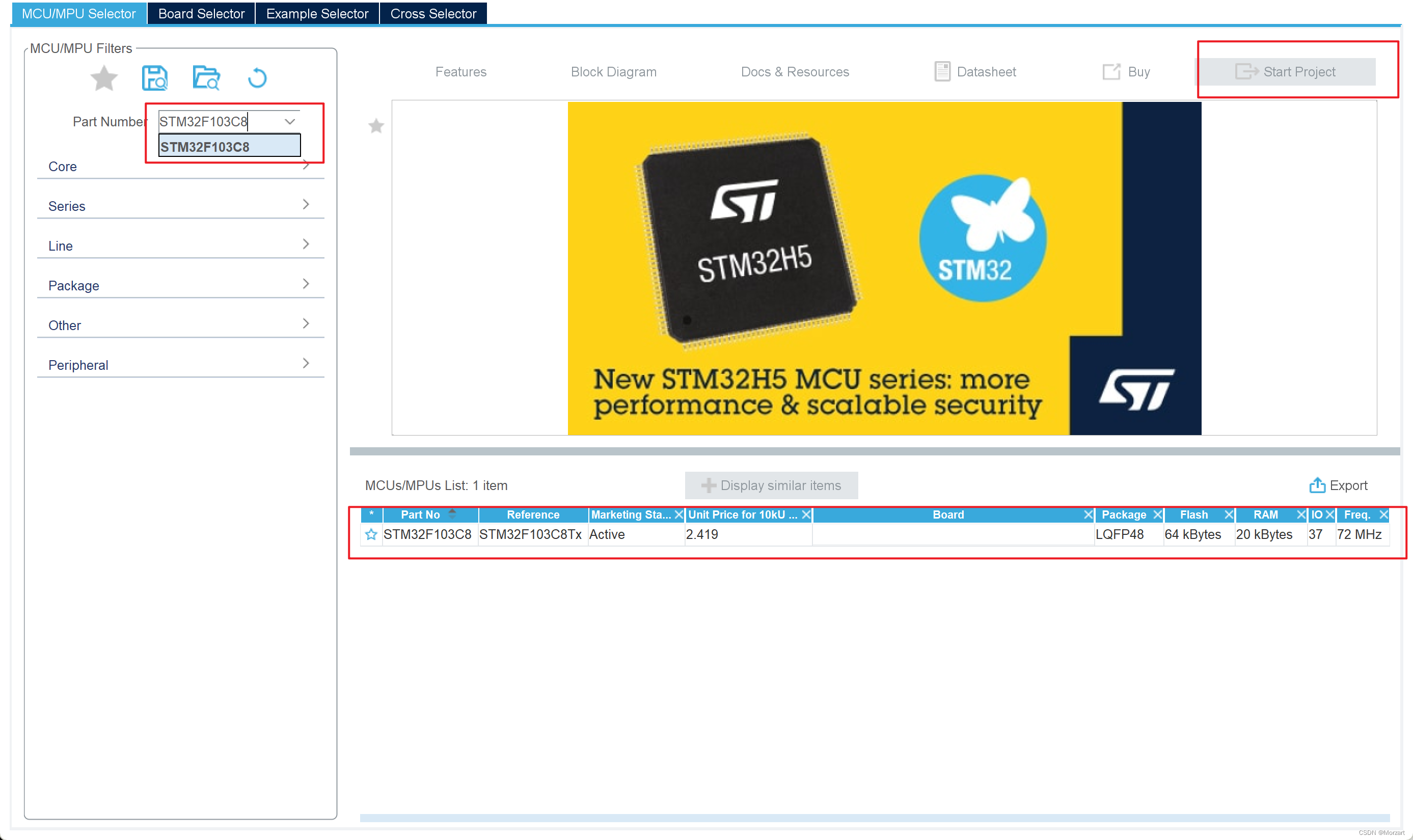This screenshot has height=840, width=1413.
Task: Remove the Flash column
Action: click(1229, 514)
